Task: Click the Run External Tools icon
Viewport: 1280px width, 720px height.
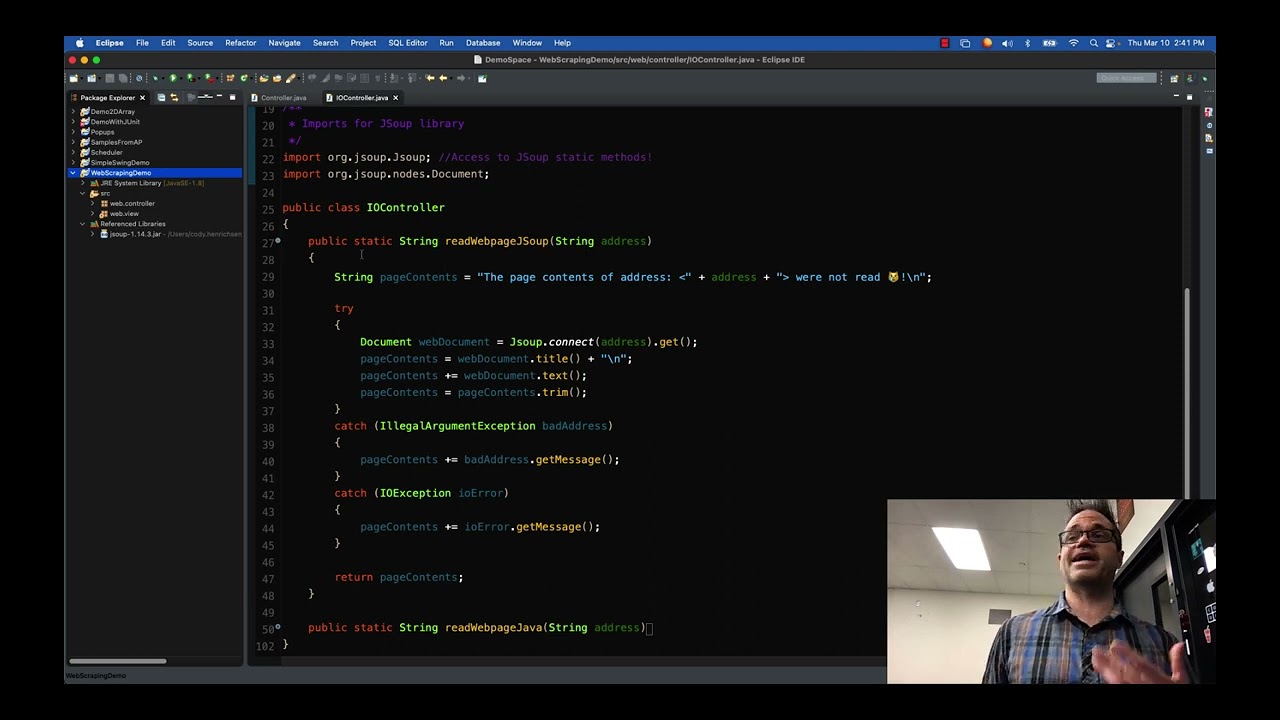Action: point(208,78)
